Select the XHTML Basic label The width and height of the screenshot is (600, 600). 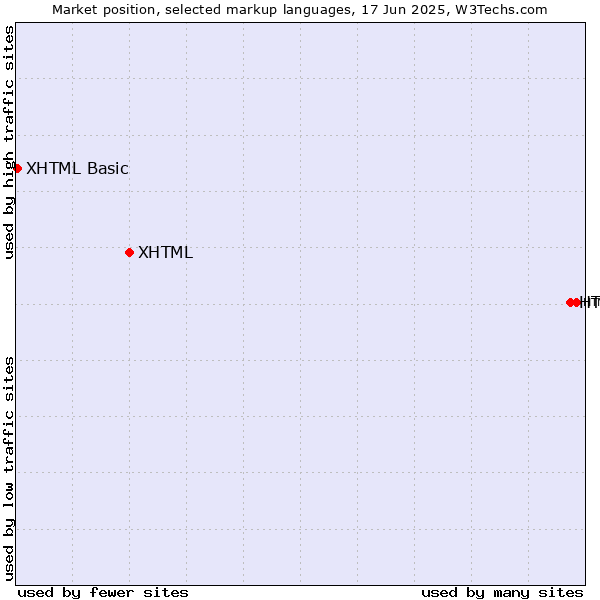click(x=77, y=169)
